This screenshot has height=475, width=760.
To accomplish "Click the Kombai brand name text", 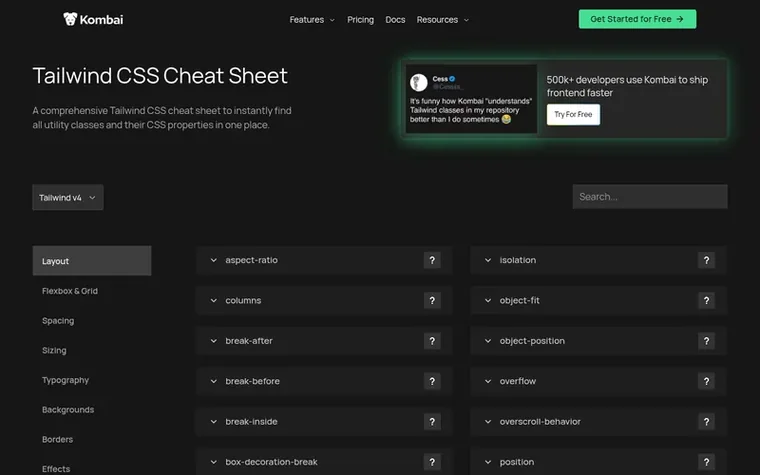I will tap(101, 20).
